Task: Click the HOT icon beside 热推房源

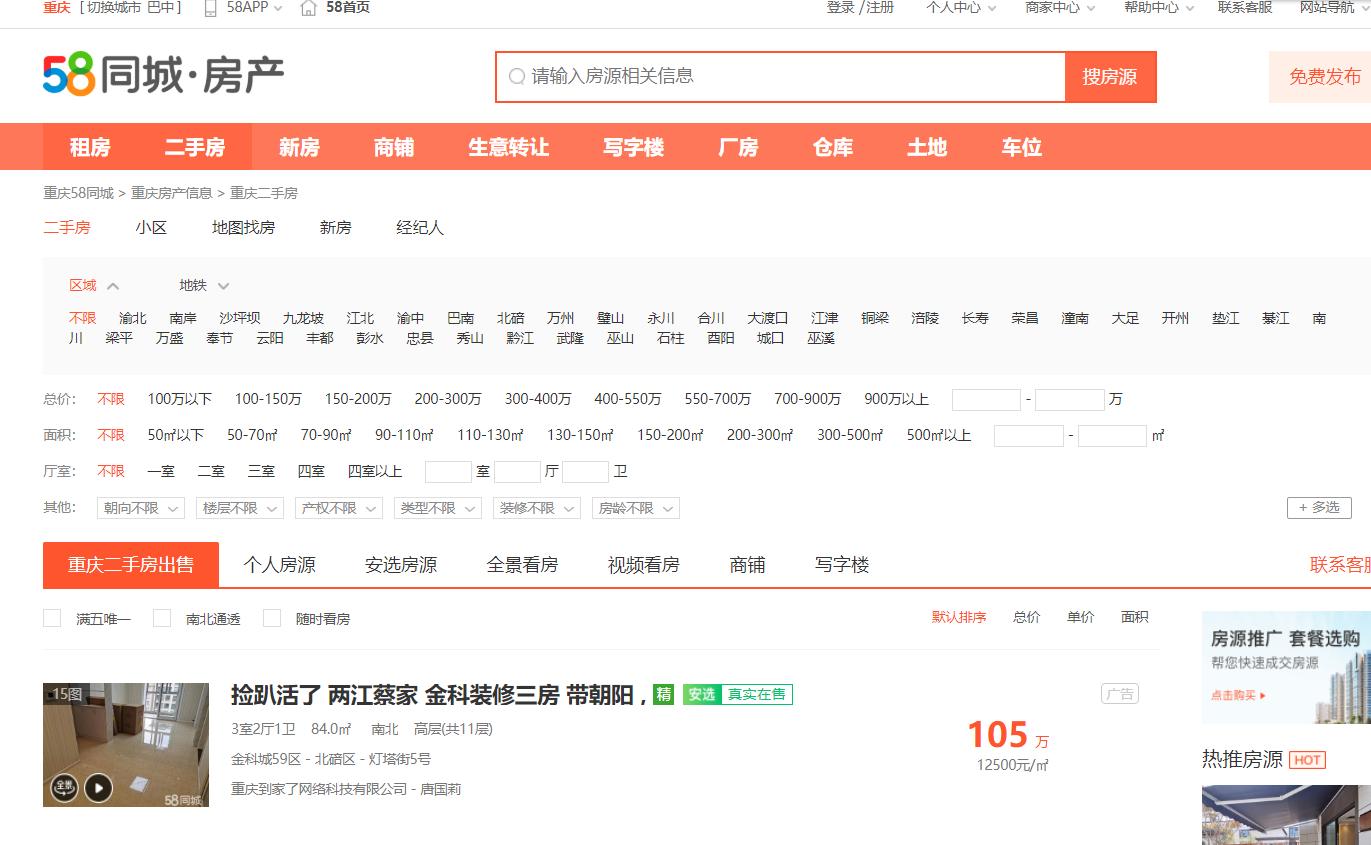Action: 1308,760
